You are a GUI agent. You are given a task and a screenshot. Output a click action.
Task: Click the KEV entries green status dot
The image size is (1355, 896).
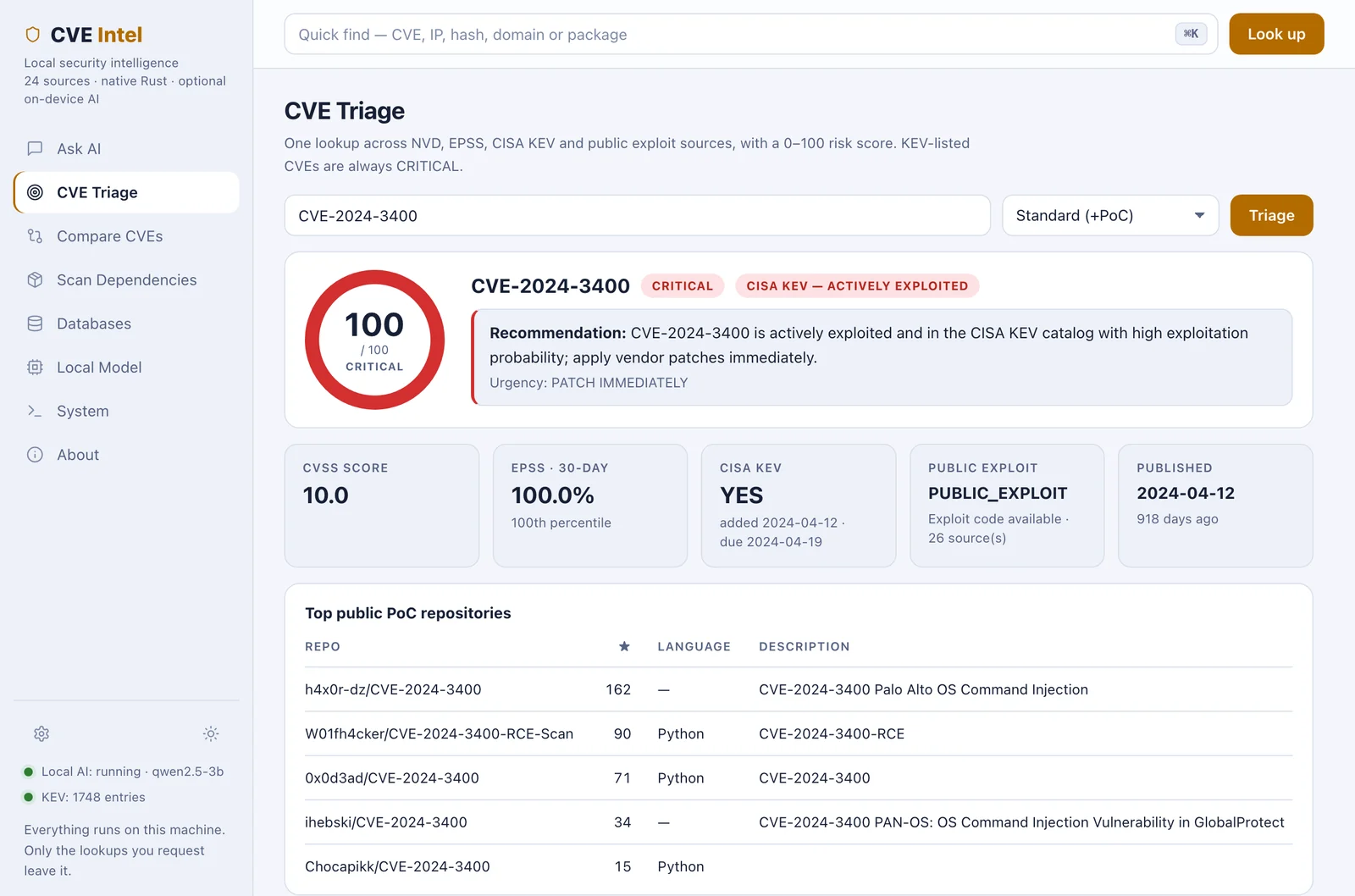[28, 797]
